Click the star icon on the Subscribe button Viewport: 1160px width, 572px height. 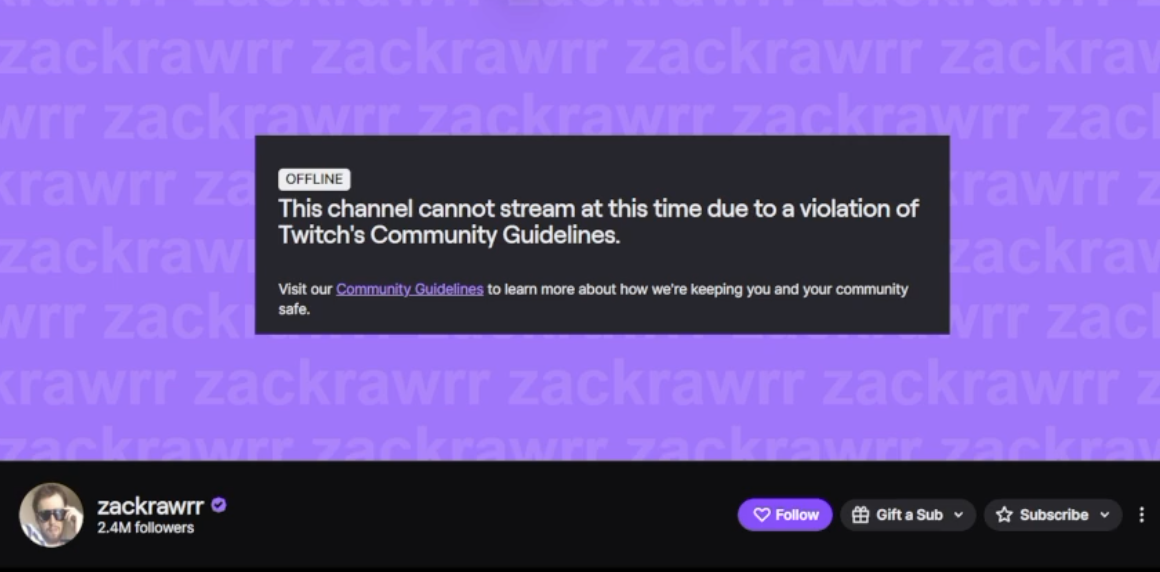tap(1003, 514)
